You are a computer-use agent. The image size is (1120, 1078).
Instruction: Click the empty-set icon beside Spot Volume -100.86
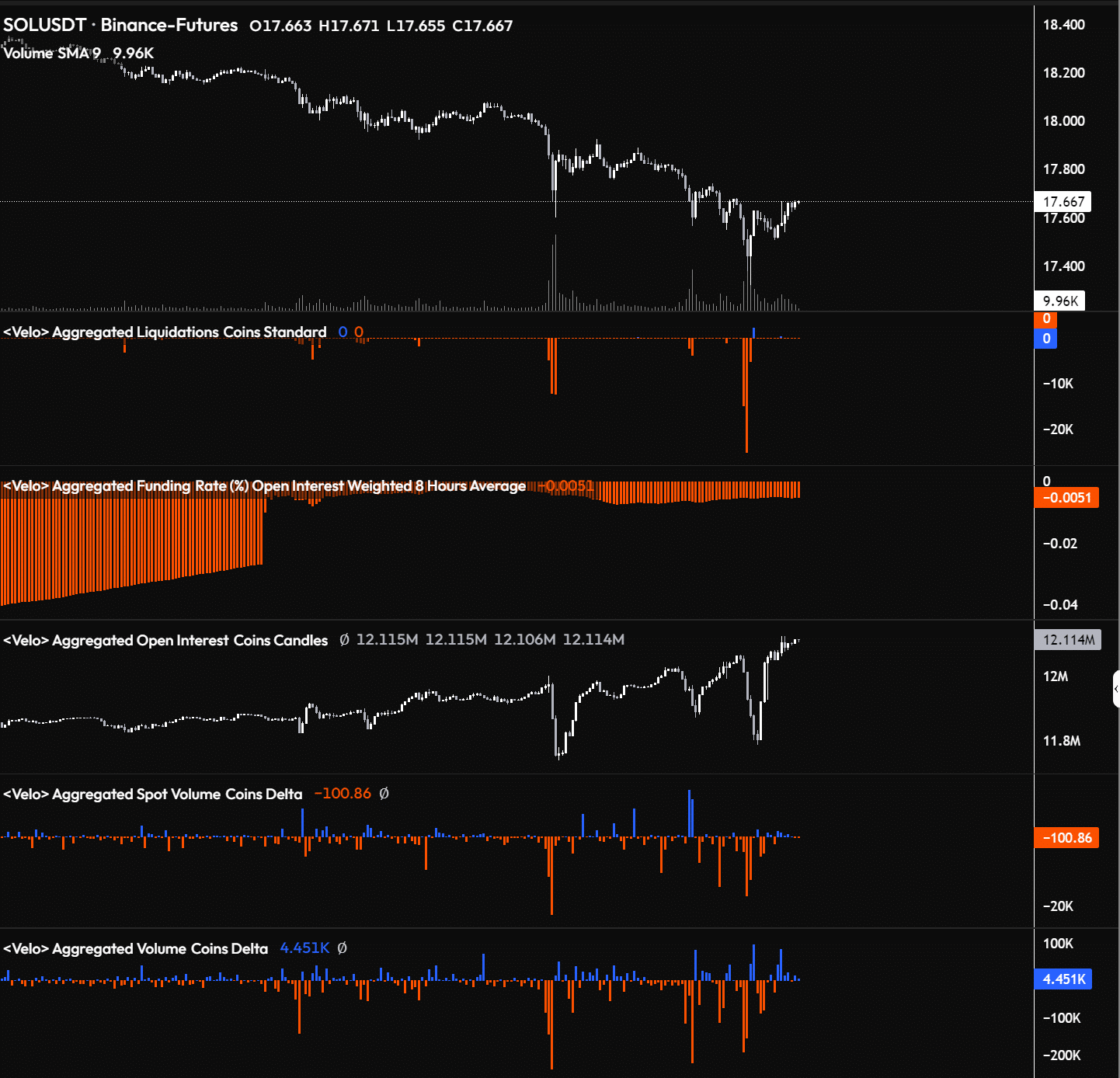(384, 794)
